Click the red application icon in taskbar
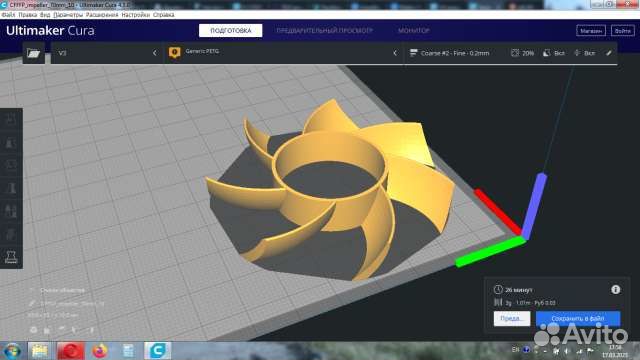The width and height of the screenshot is (640, 360). click(71, 351)
